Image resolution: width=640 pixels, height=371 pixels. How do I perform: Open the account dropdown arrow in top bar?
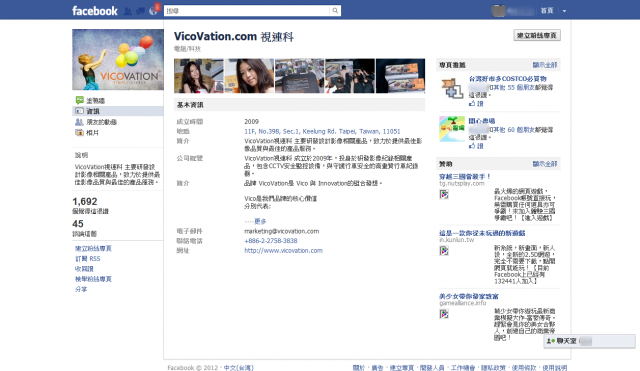click(x=564, y=11)
